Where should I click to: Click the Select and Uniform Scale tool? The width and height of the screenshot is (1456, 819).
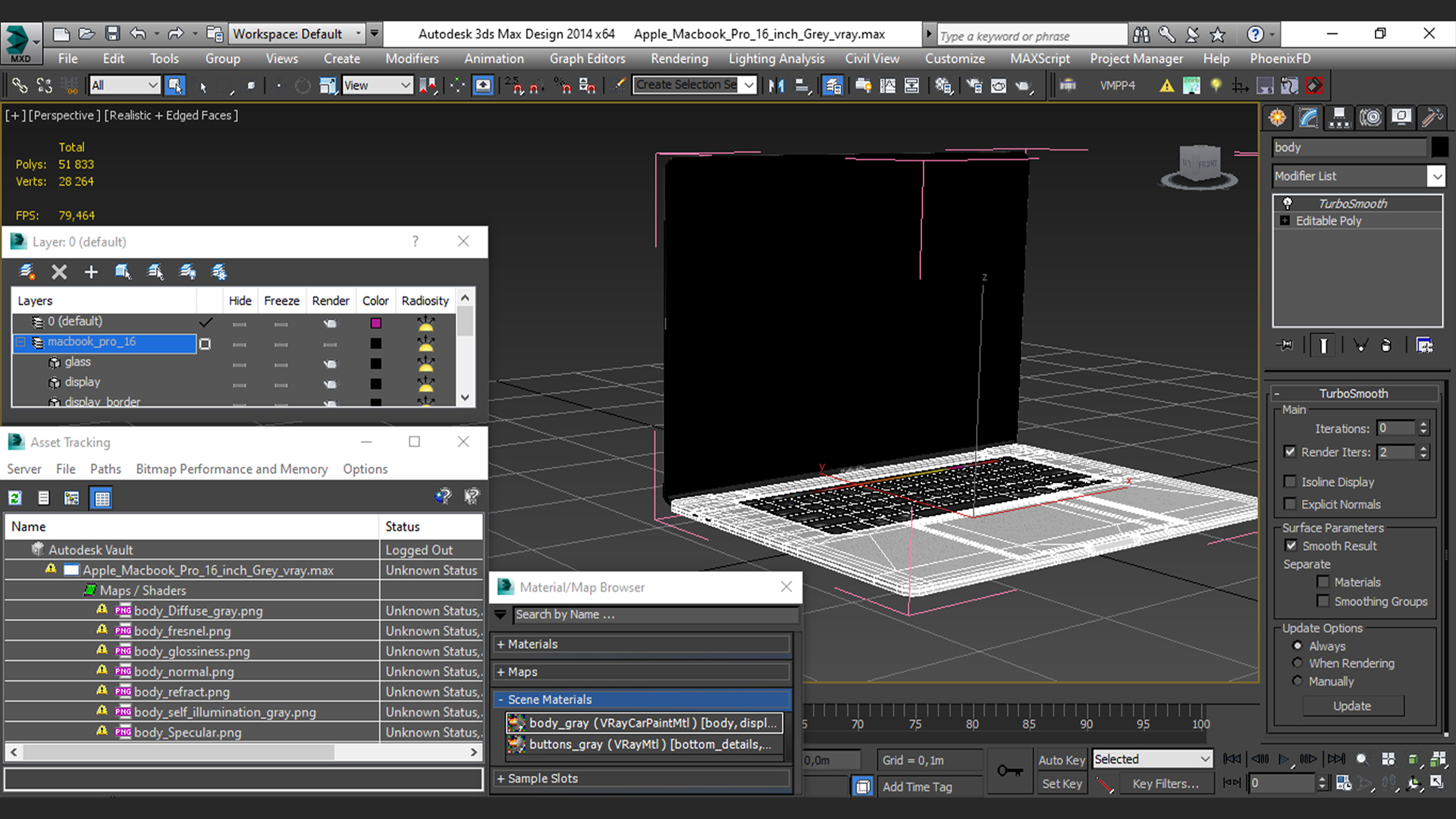(328, 86)
